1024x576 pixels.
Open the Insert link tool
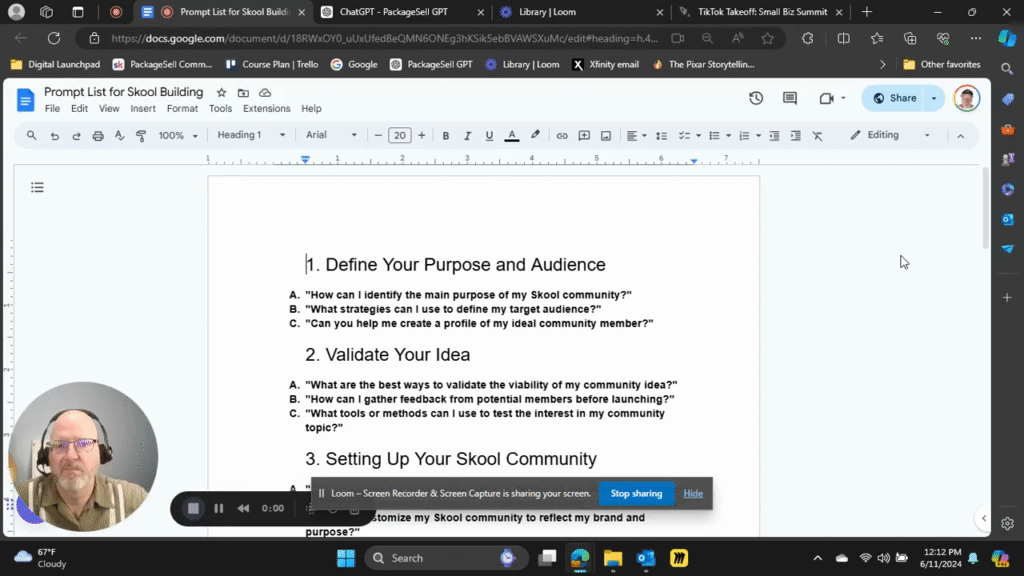560,134
